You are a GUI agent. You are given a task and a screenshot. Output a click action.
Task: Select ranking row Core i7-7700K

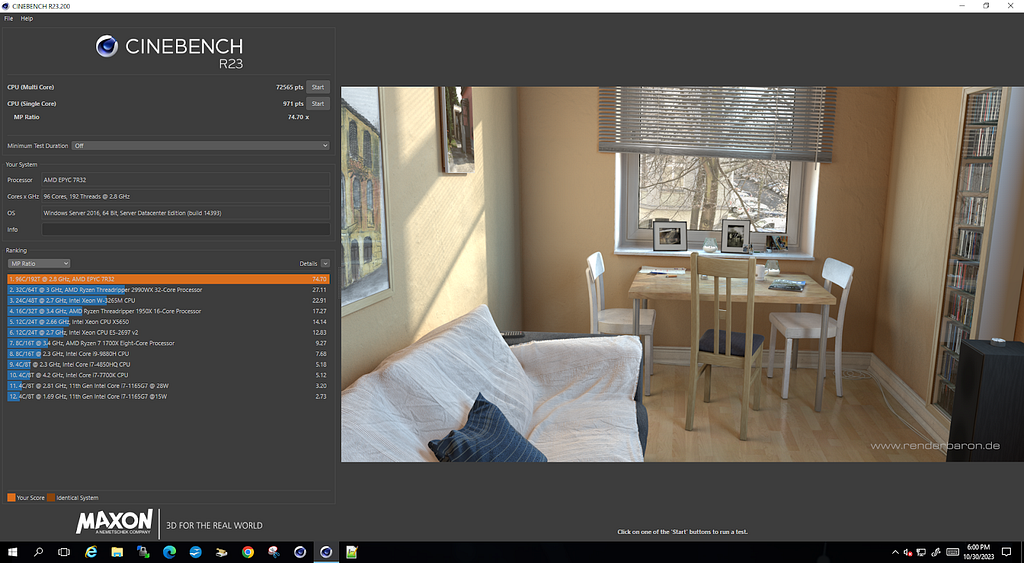(x=168, y=375)
